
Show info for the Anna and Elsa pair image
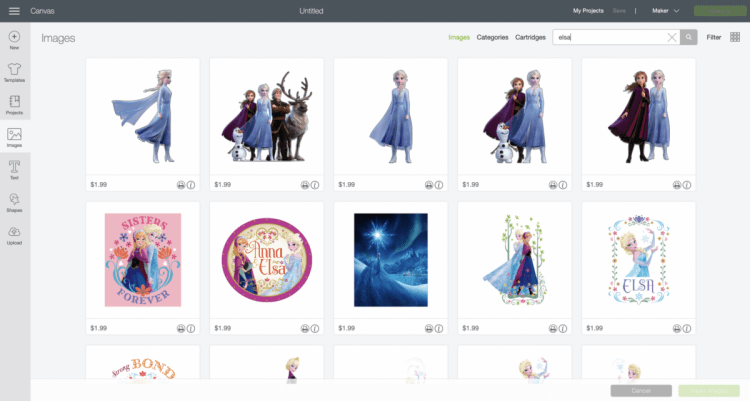coord(687,185)
